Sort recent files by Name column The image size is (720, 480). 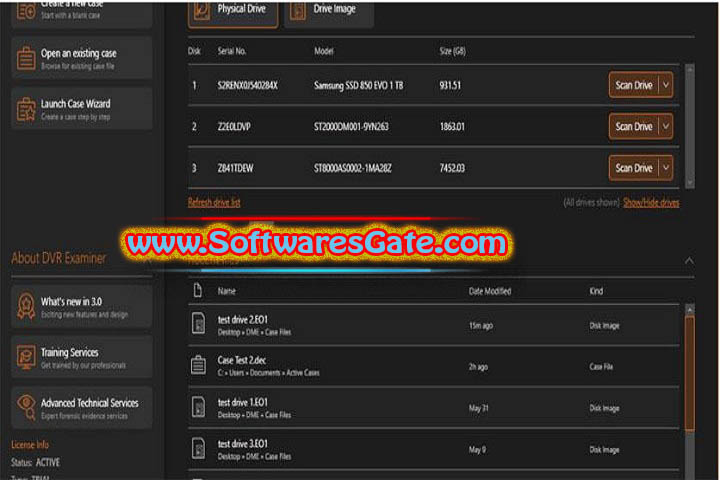tap(226, 291)
